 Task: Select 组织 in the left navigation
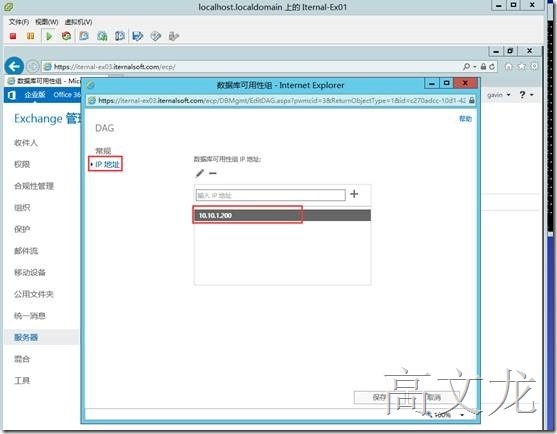point(22,208)
